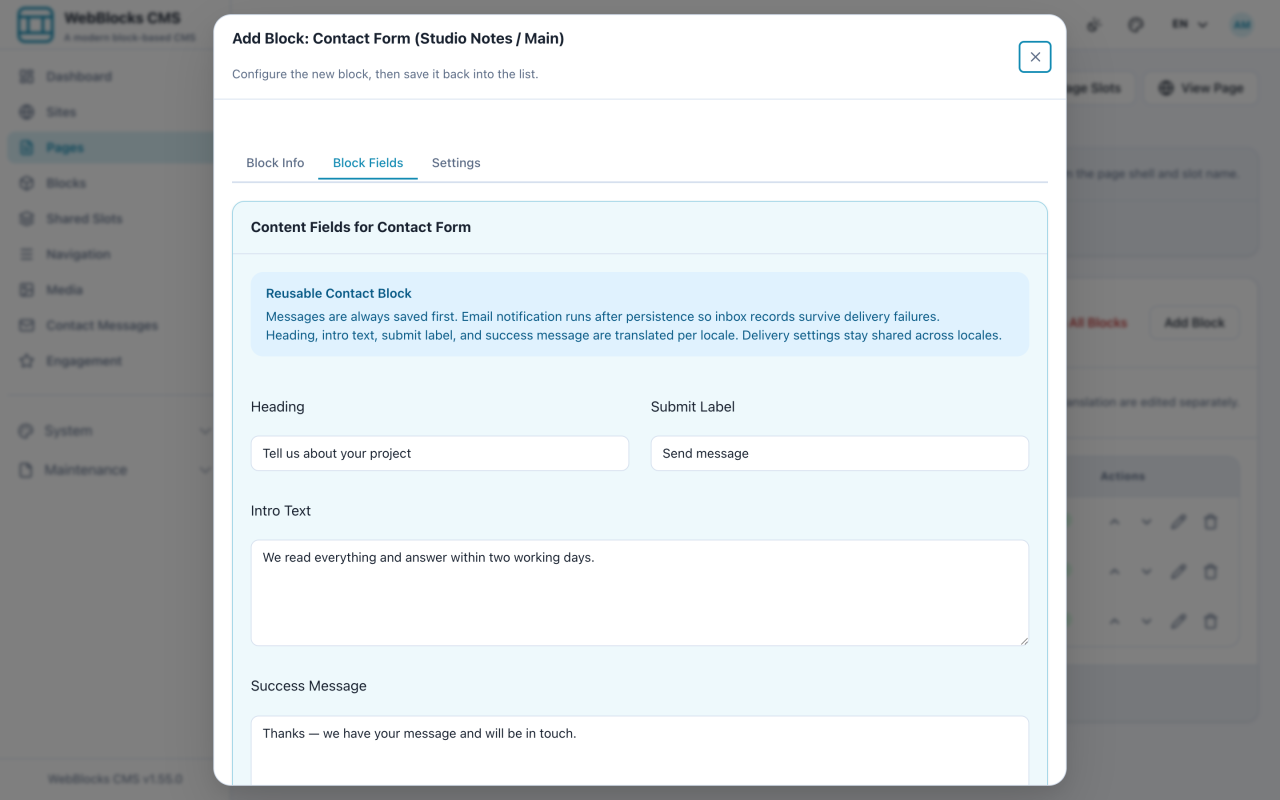The image size is (1280, 800).
Task: Move the first block row down
Action: [1147, 522]
